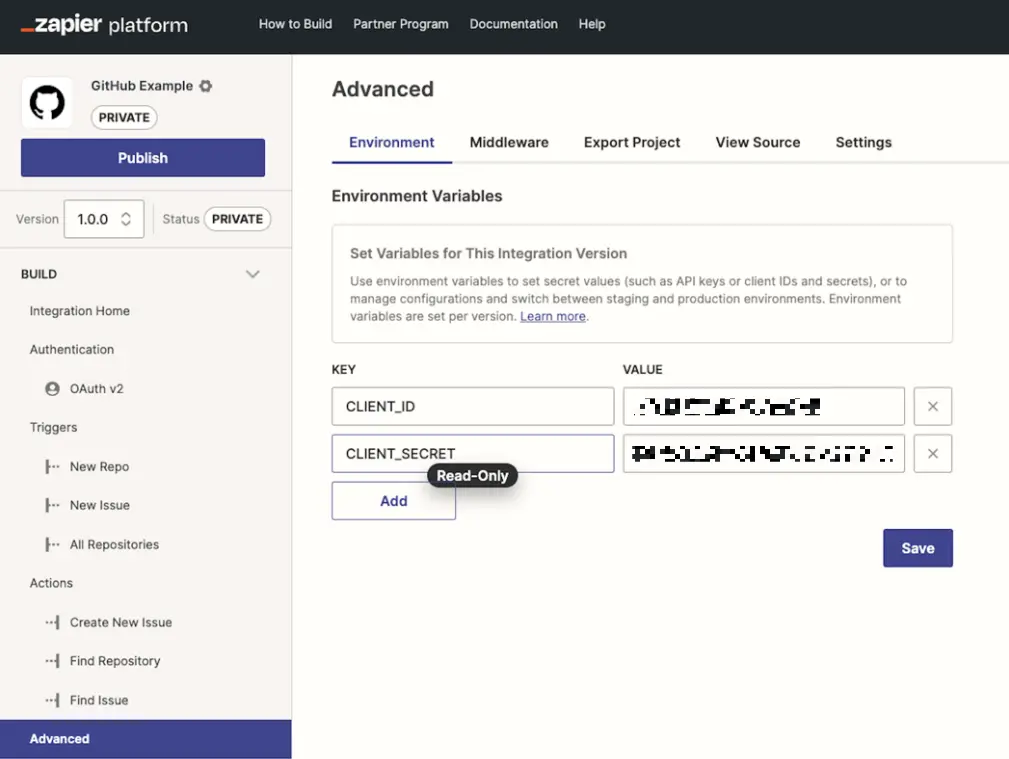Open the Triggers section
This screenshot has width=1009, height=759.
(53, 427)
